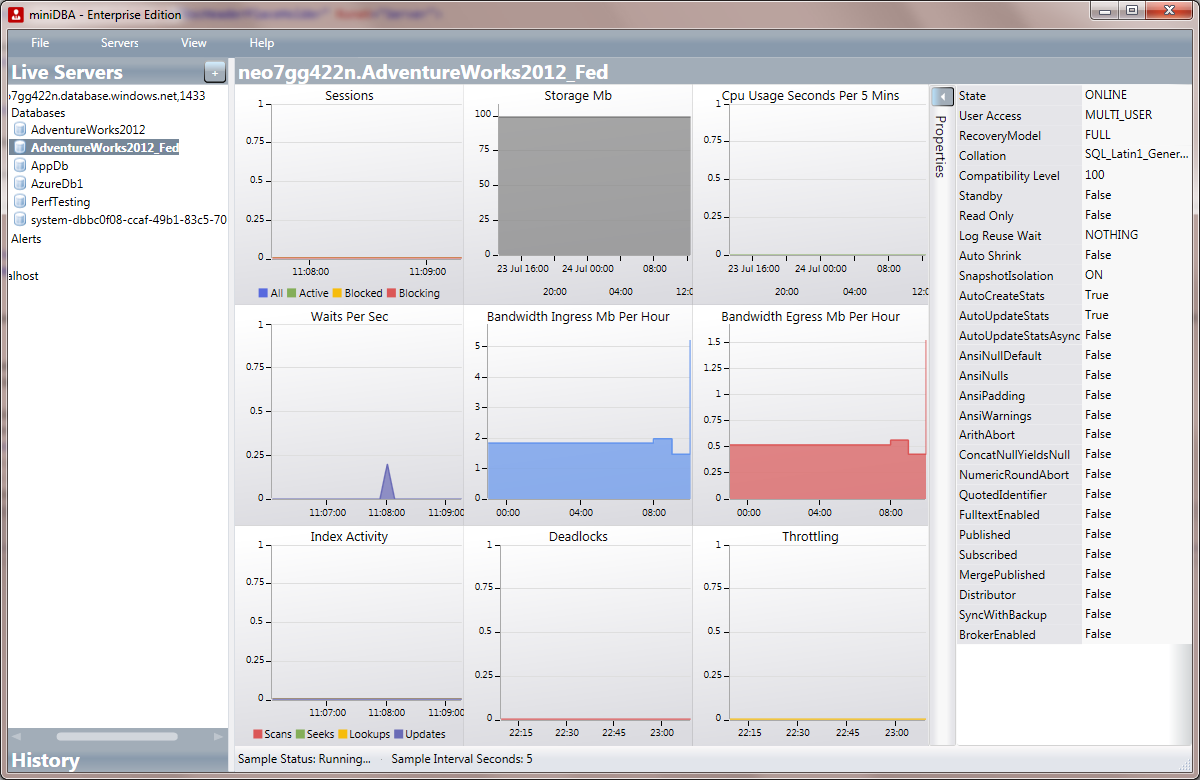
Task: Click the Throttling chart title
Action: (810, 537)
